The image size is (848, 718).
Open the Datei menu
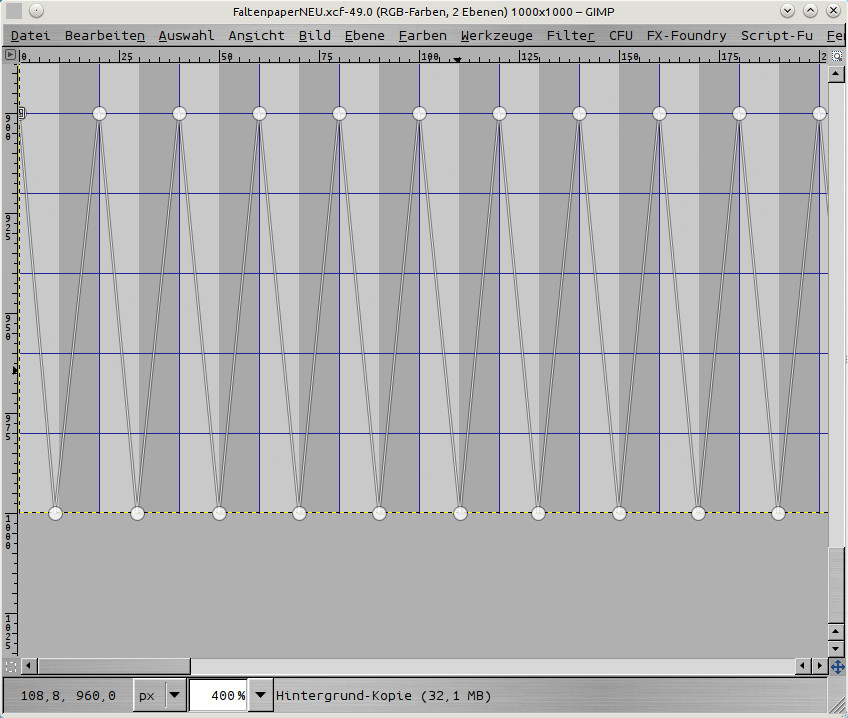pyautogui.click(x=30, y=35)
